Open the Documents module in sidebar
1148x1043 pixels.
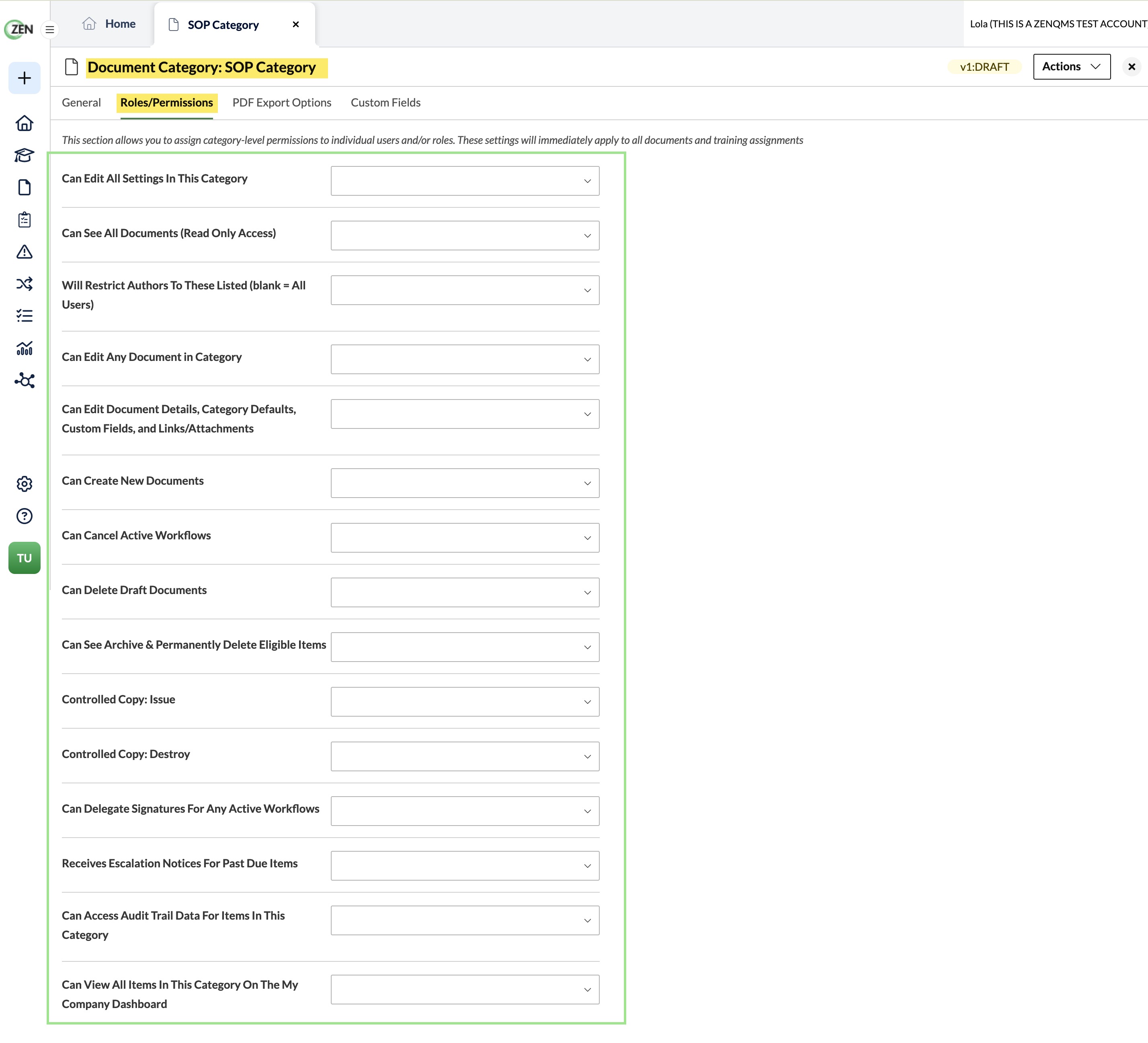click(25, 187)
